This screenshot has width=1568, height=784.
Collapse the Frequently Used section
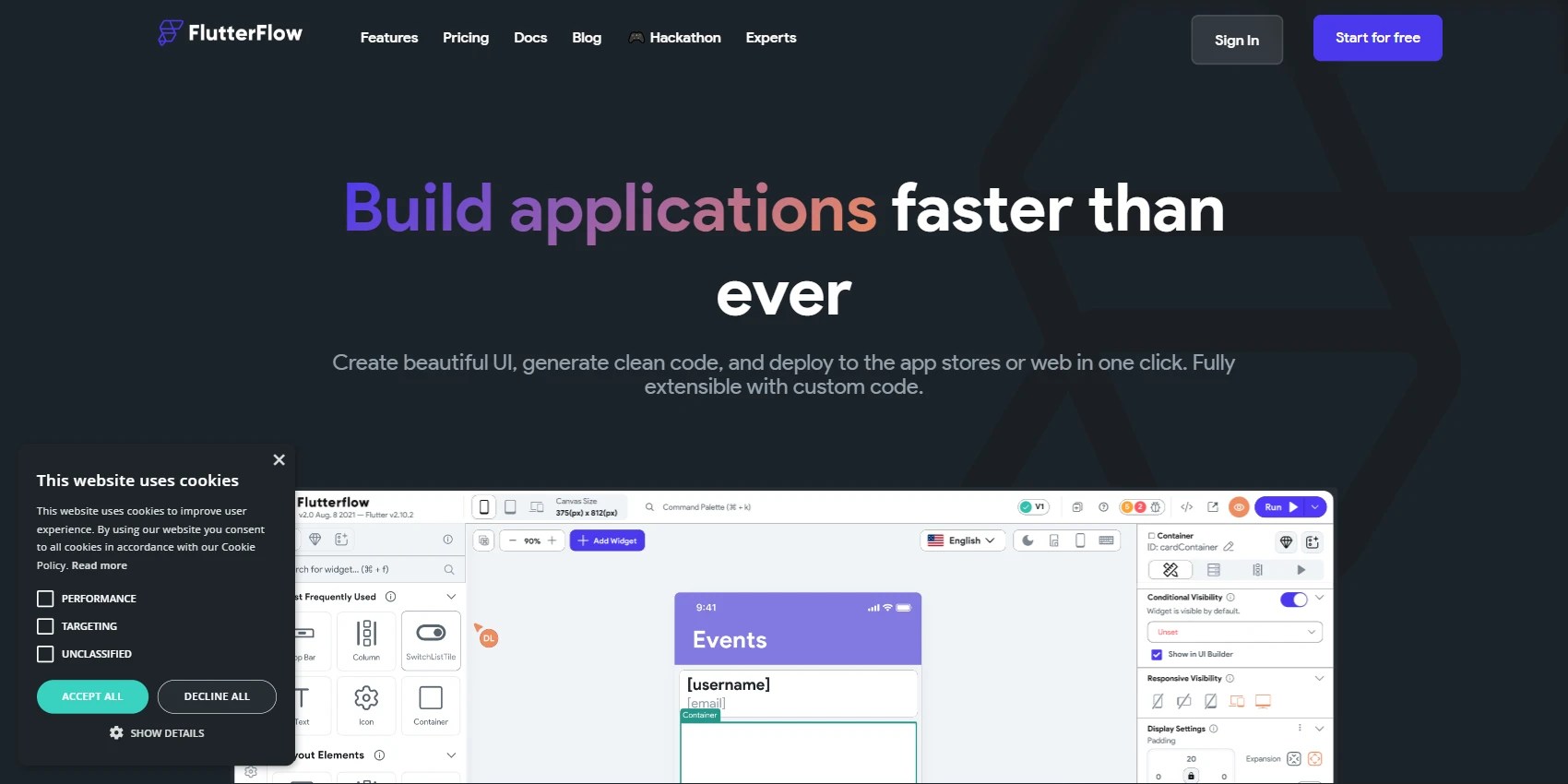451,597
